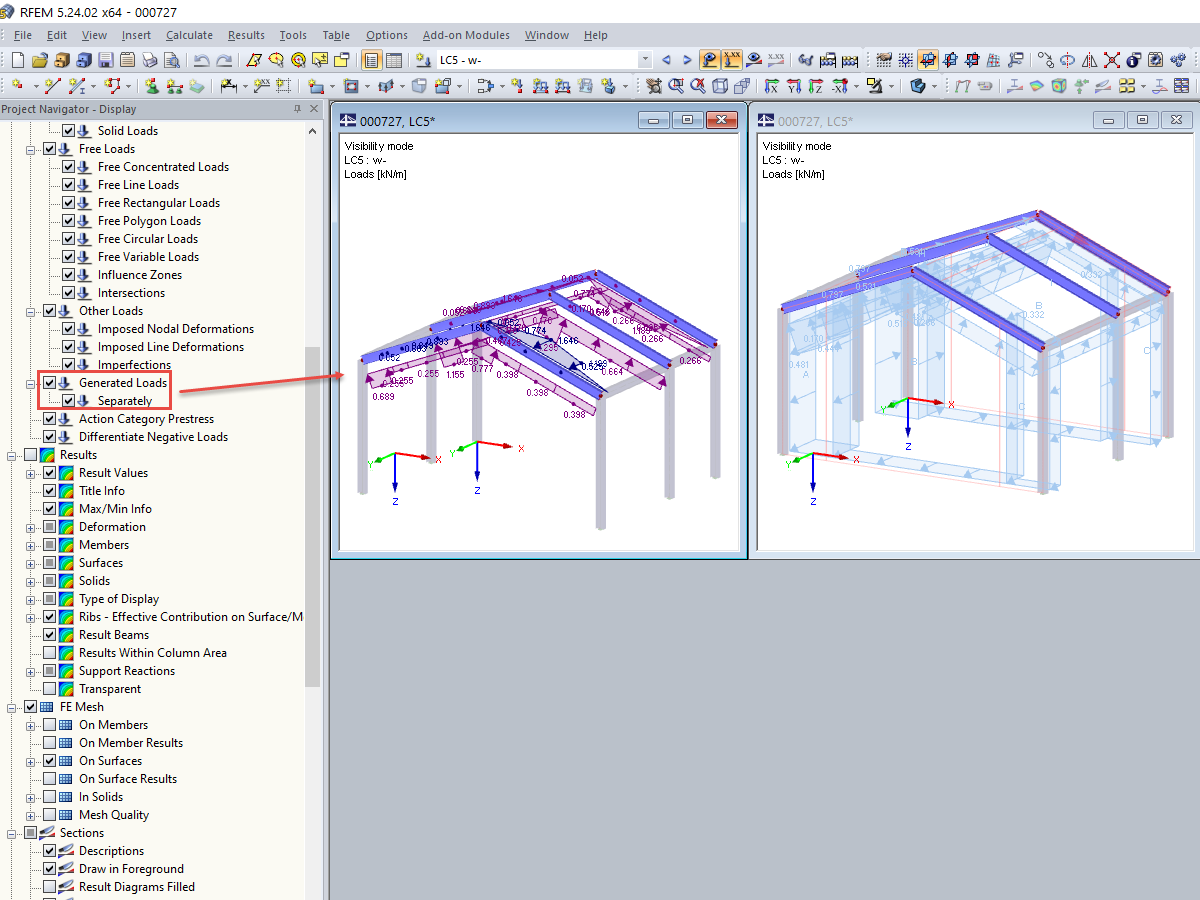Activate the right 000727, LC5 window title

(815, 121)
